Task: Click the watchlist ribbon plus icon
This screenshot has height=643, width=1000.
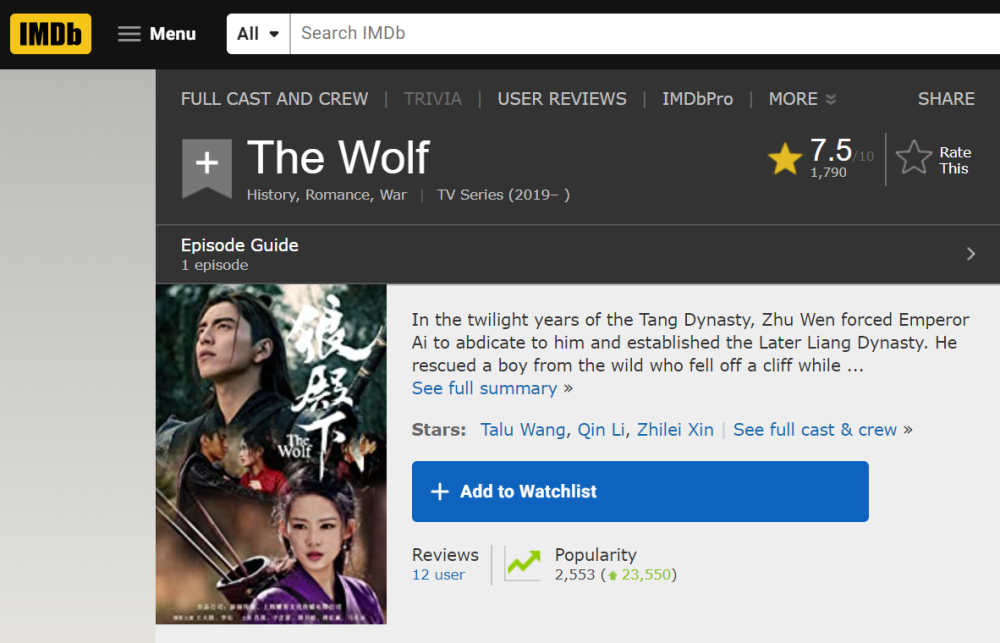Action: coord(206,165)
